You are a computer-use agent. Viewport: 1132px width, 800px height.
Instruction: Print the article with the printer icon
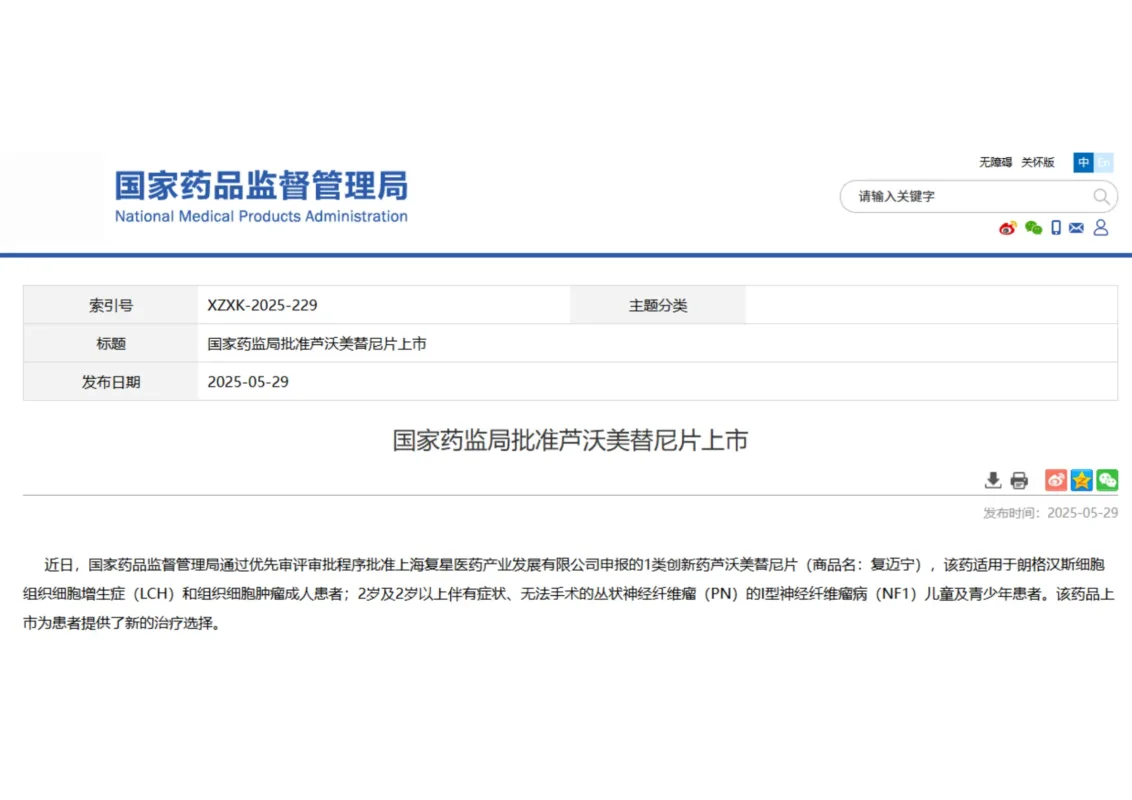point(1019,481)
